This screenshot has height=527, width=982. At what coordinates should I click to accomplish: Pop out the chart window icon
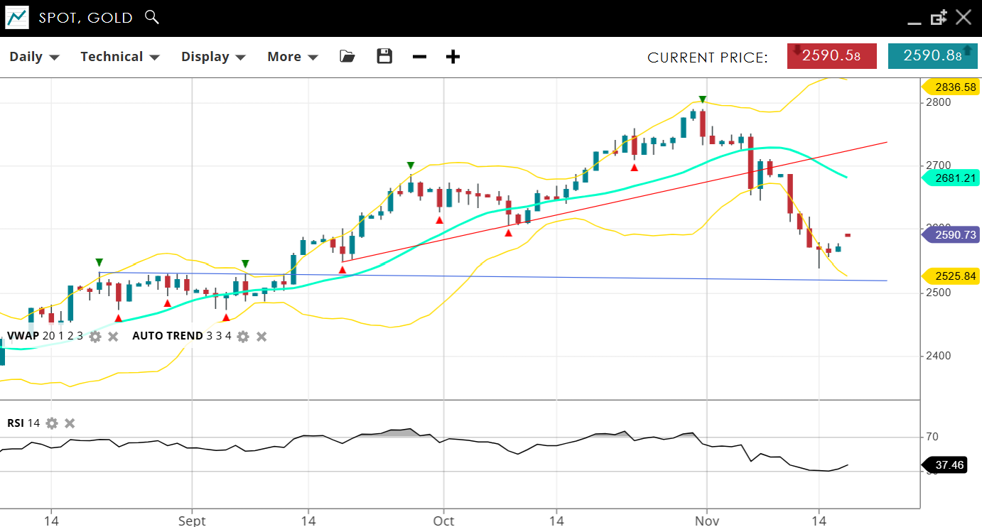(938, 17)
